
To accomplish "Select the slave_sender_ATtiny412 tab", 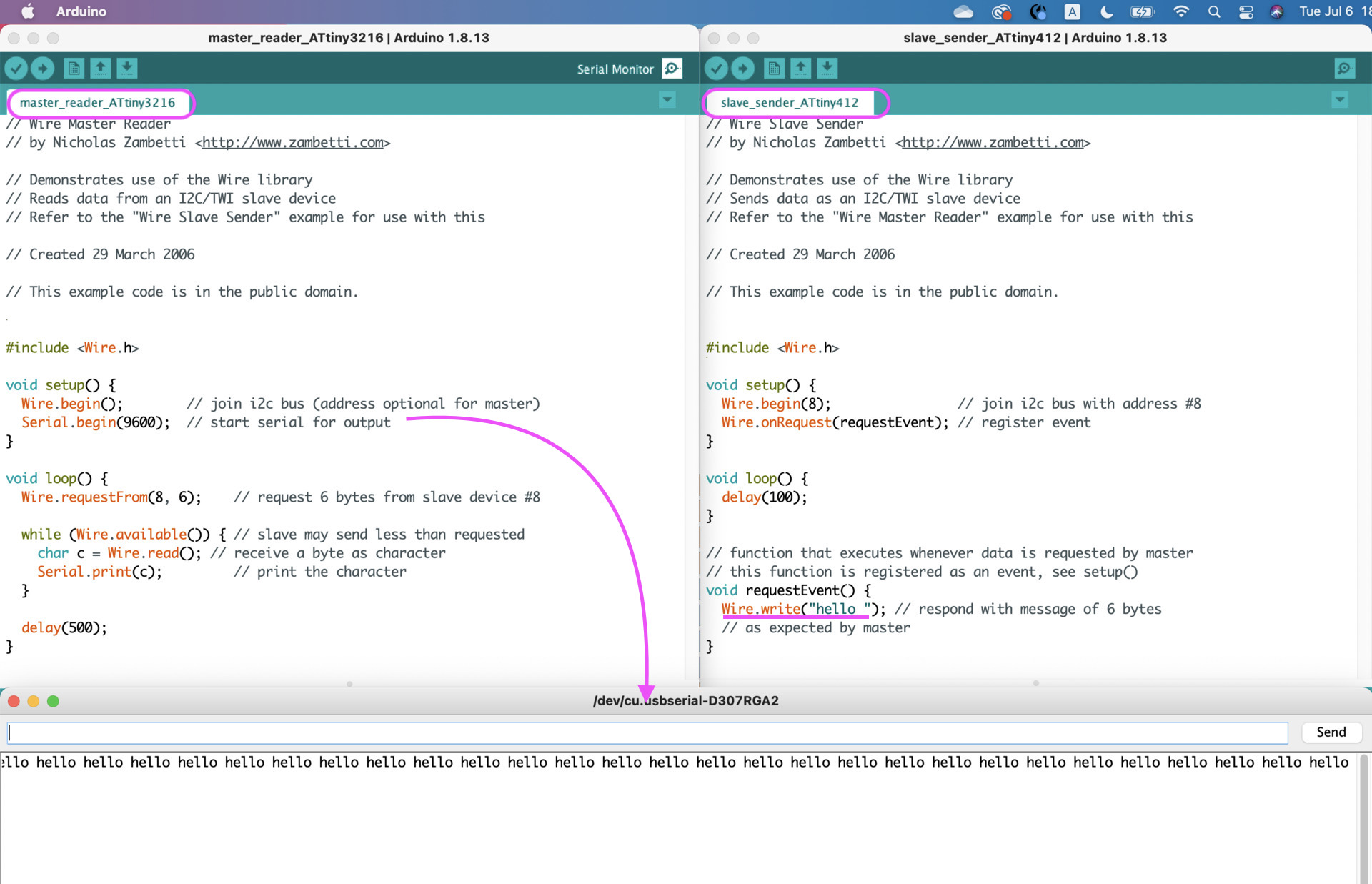I will pos(790,103).
